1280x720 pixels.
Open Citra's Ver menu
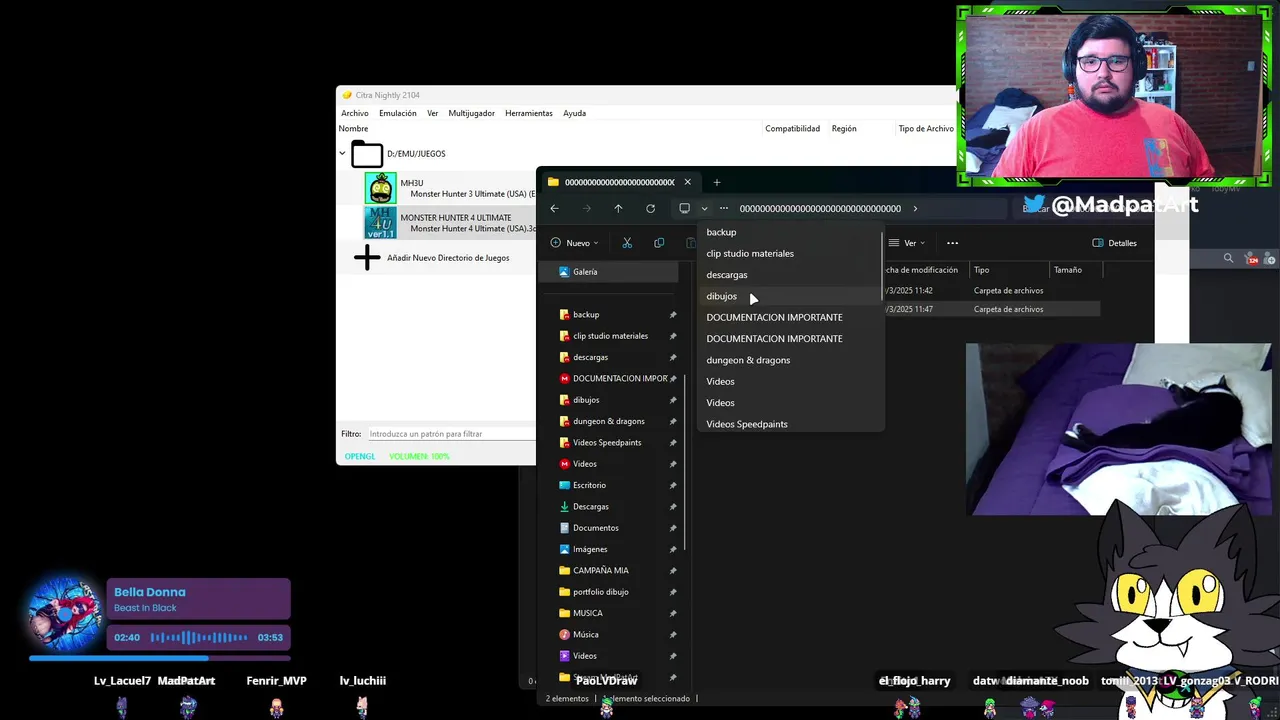[432, 113]
